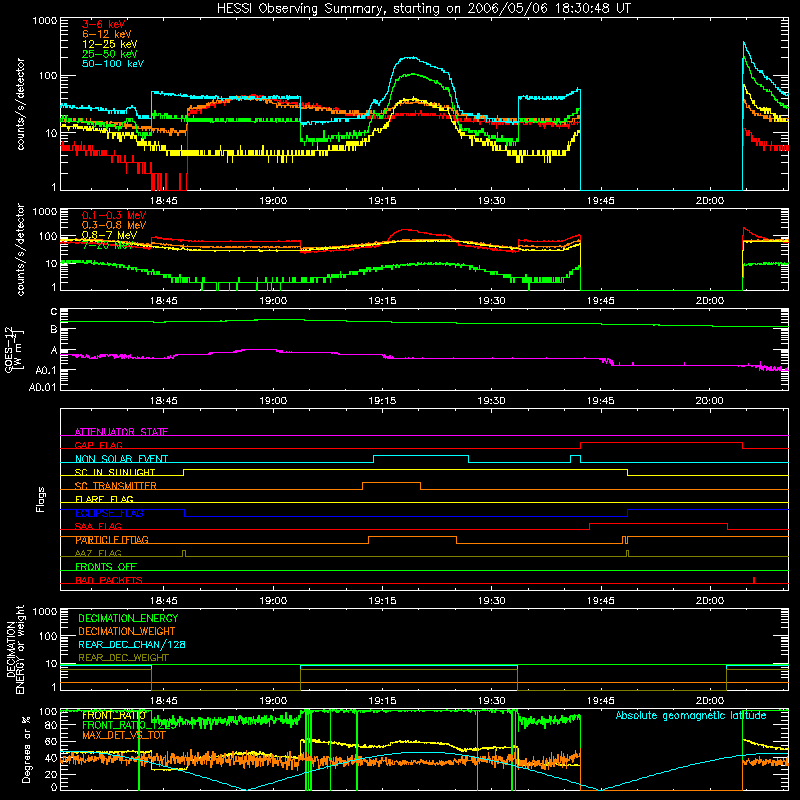Click the green 7-20 MeV legend label
Screen dimensions: 800x800
pos(108,245)
